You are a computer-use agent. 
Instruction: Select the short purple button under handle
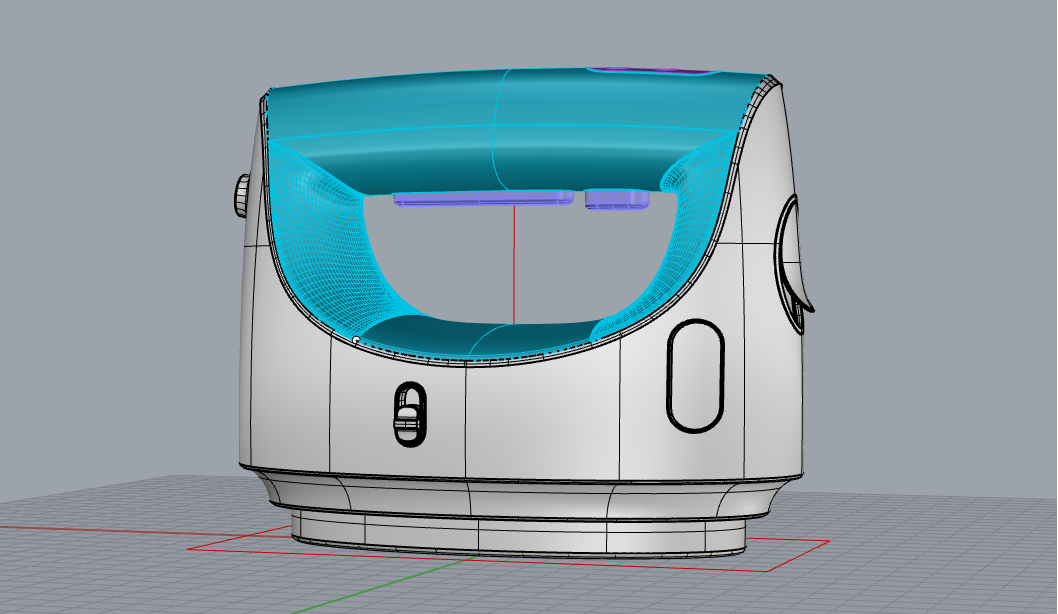[617, 199]
